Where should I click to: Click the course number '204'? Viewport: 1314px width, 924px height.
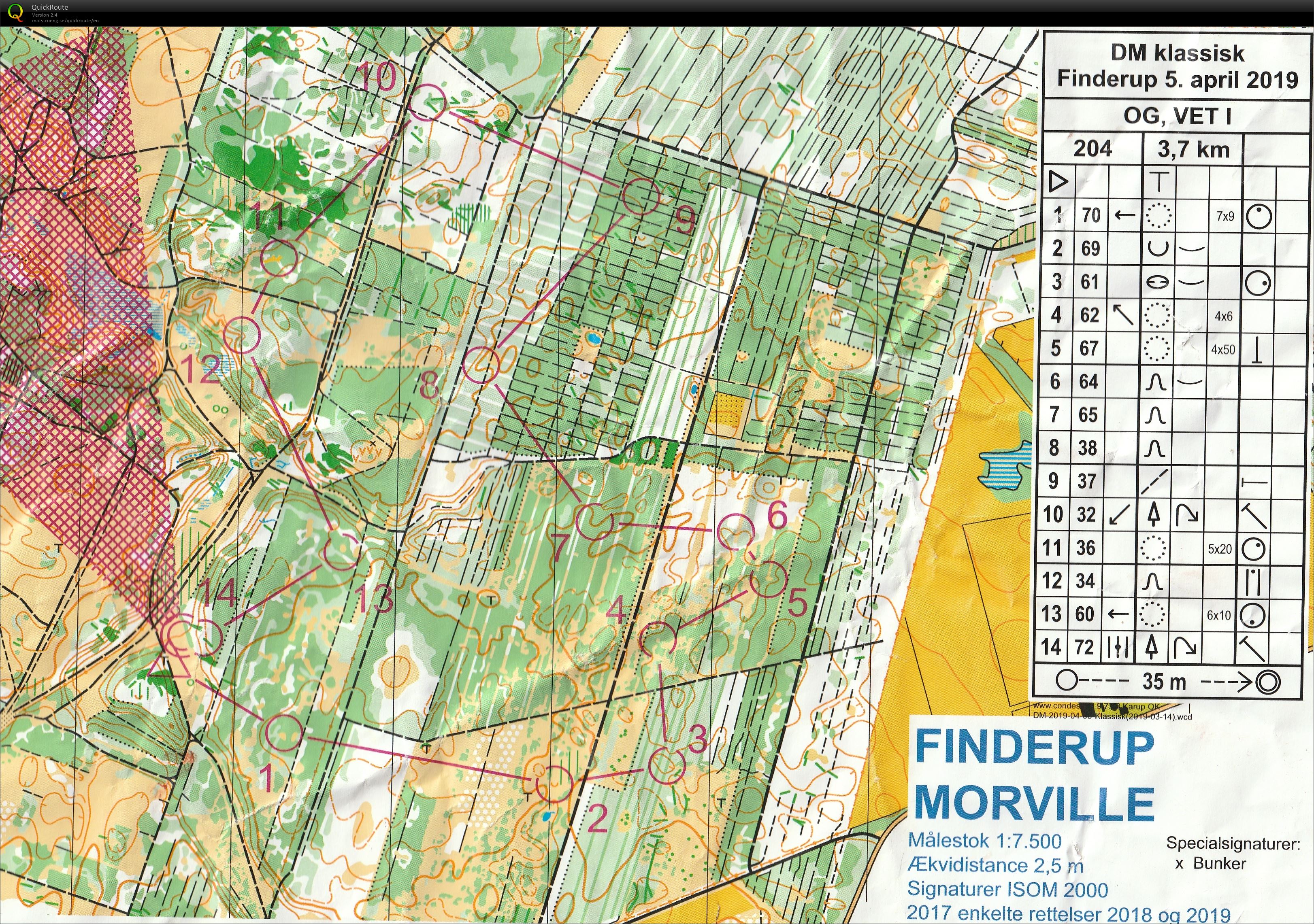1093,149
